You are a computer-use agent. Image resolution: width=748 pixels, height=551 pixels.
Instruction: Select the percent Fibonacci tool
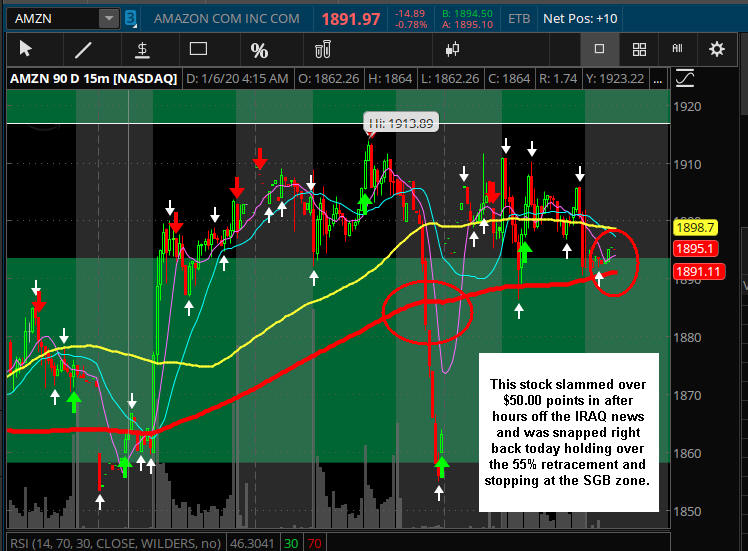(259, 50)
